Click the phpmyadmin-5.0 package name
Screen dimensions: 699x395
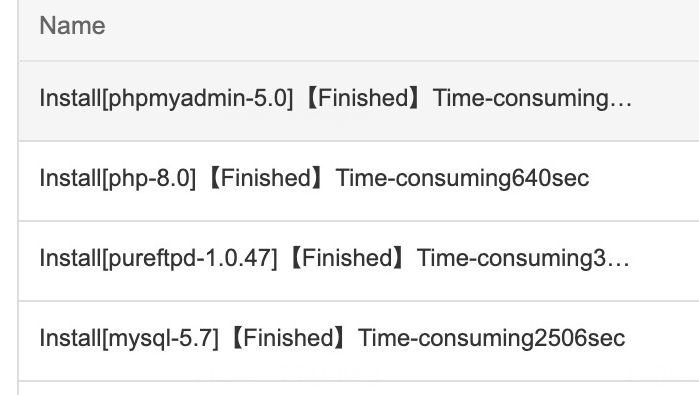click(199, 98)
